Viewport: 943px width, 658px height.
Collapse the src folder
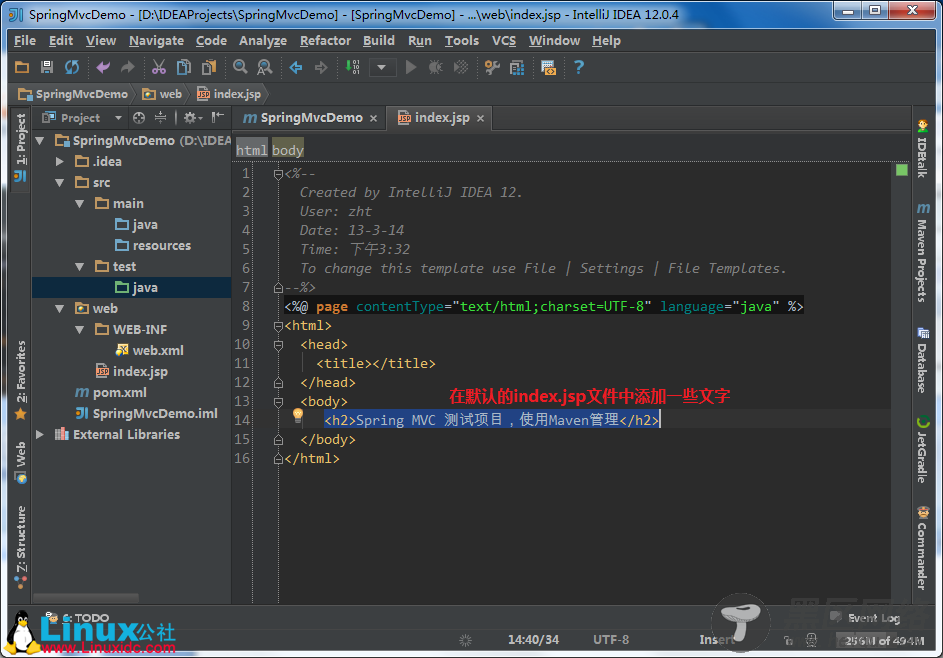coord(60,183)
